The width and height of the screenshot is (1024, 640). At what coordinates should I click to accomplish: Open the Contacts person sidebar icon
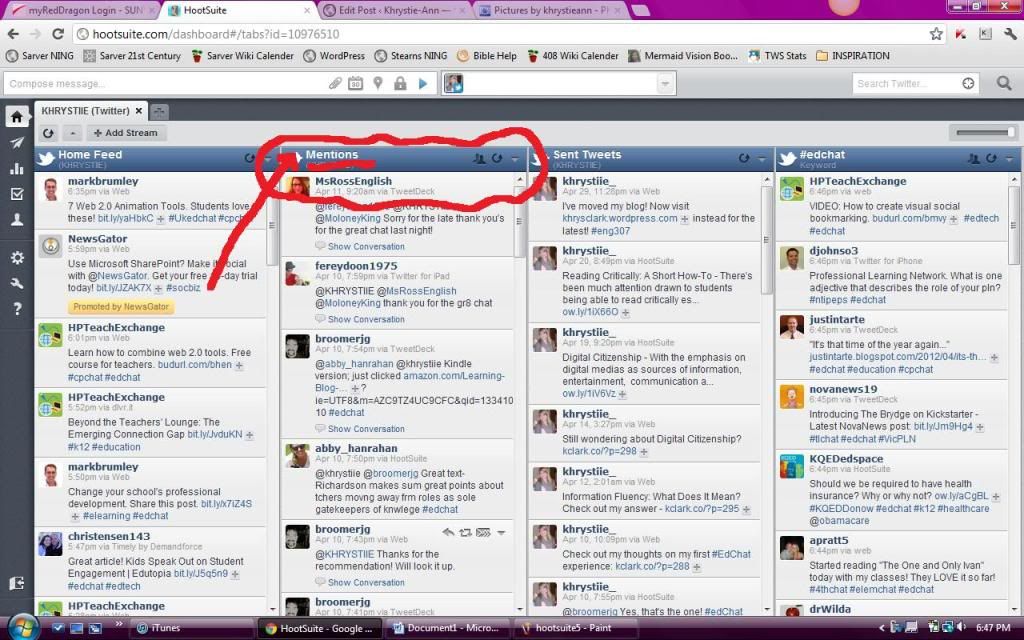pyautogui.click(x=17, y=220)
